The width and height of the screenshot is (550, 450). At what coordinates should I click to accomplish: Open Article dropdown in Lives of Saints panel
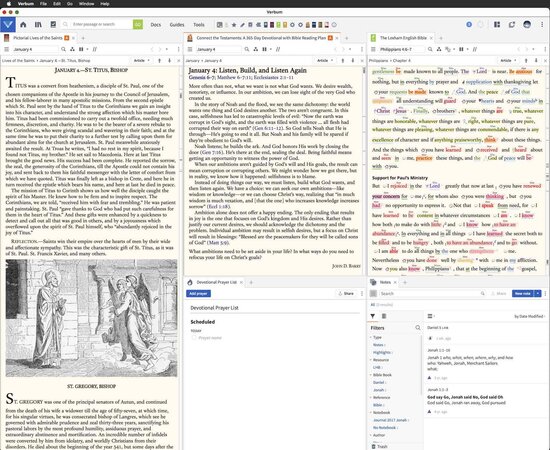142,61
